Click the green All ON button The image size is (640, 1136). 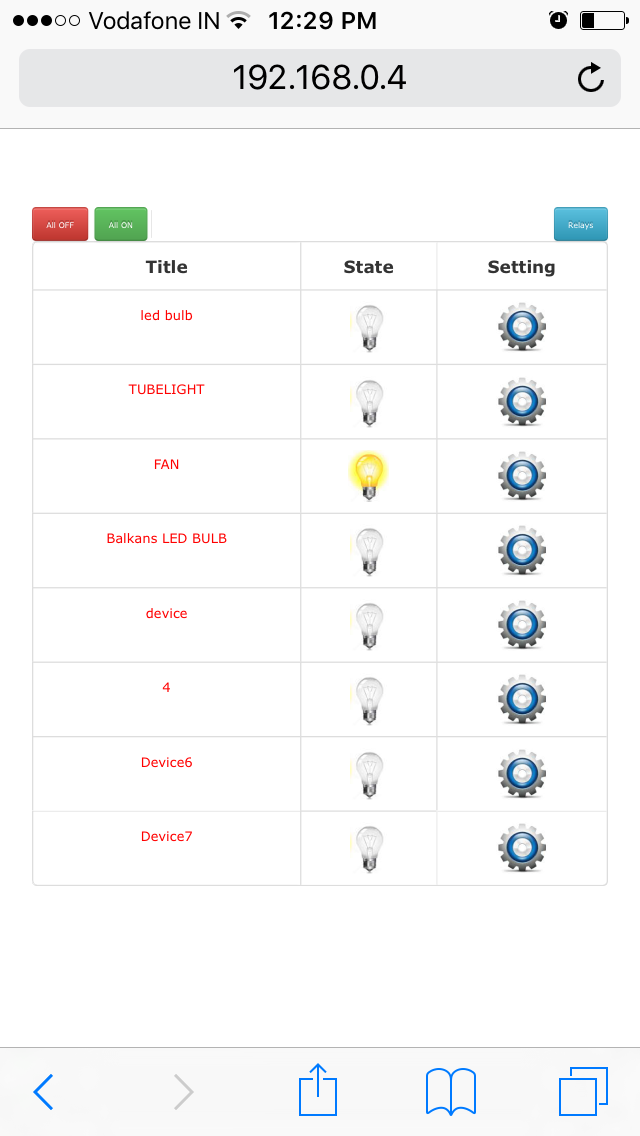click(121, 224)
